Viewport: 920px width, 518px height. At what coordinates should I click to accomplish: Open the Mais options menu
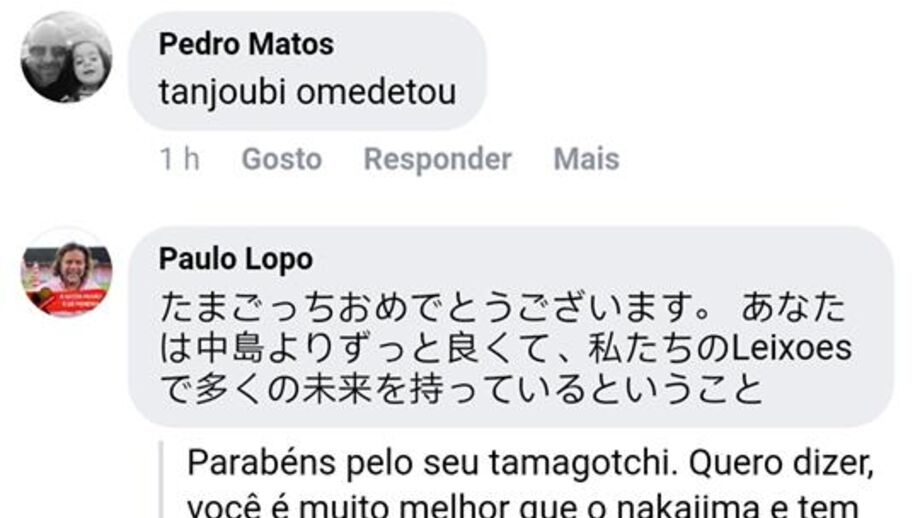[x=586, y=159]
